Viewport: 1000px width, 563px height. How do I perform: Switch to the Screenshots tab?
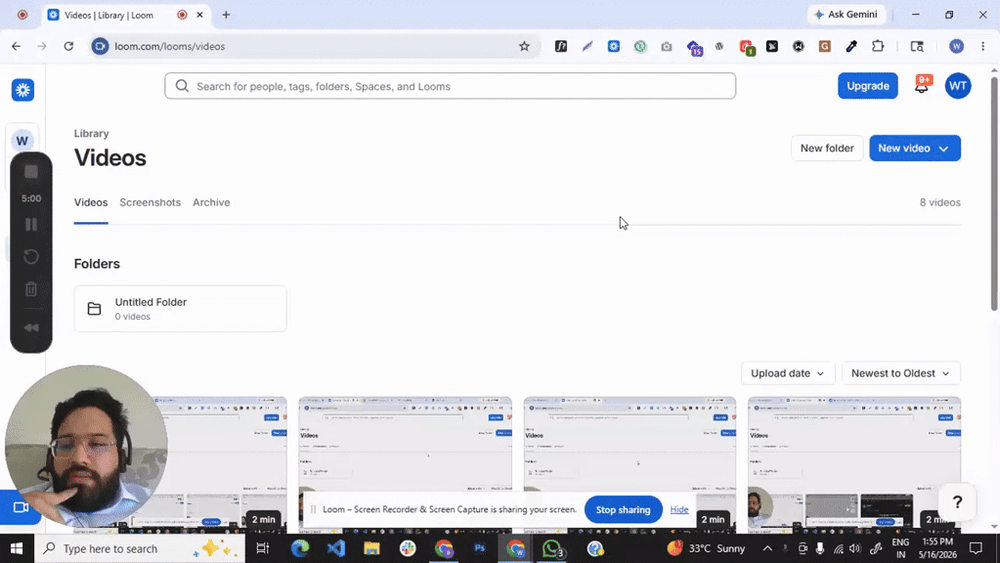click(x=150, y=203)
